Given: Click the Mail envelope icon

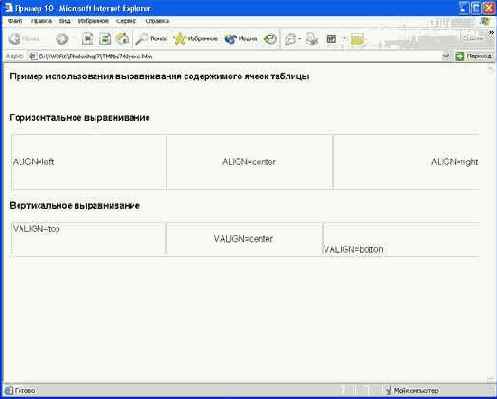Looking at the screenshot, I should click(291, 39).
